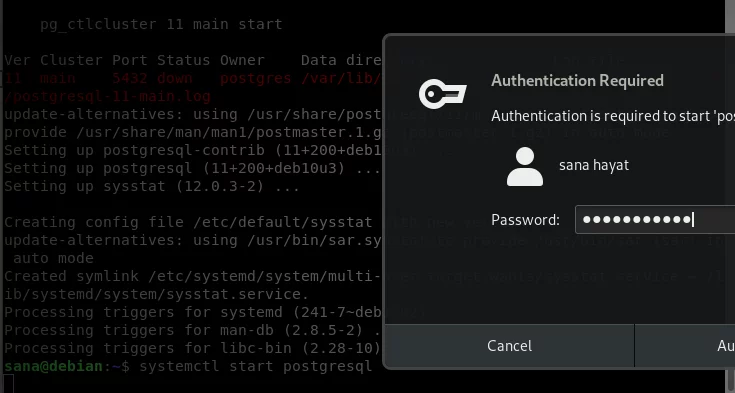Focus the Password input field
Image resolution: width=735 pixels, height=393 pixels.
pyautogui.click(x=655, y=219)
